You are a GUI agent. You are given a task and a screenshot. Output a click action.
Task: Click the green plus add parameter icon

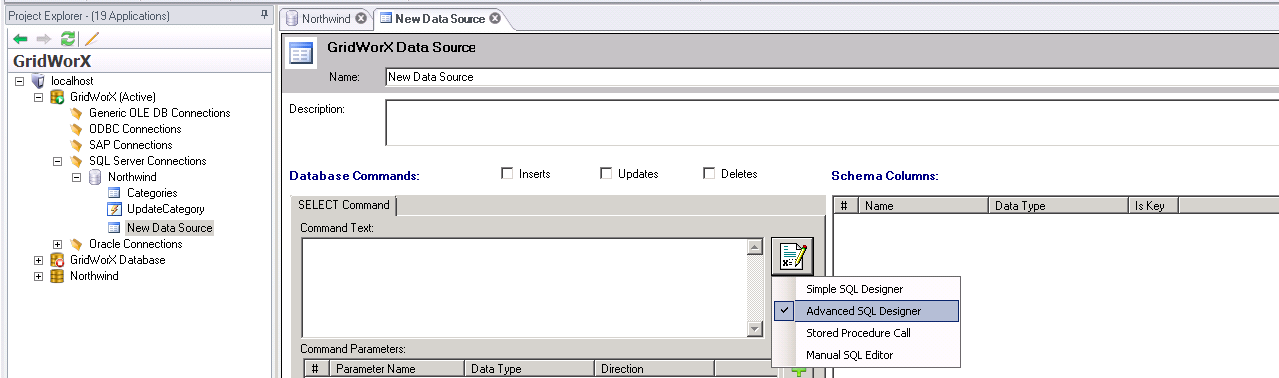tap(799, 372)
